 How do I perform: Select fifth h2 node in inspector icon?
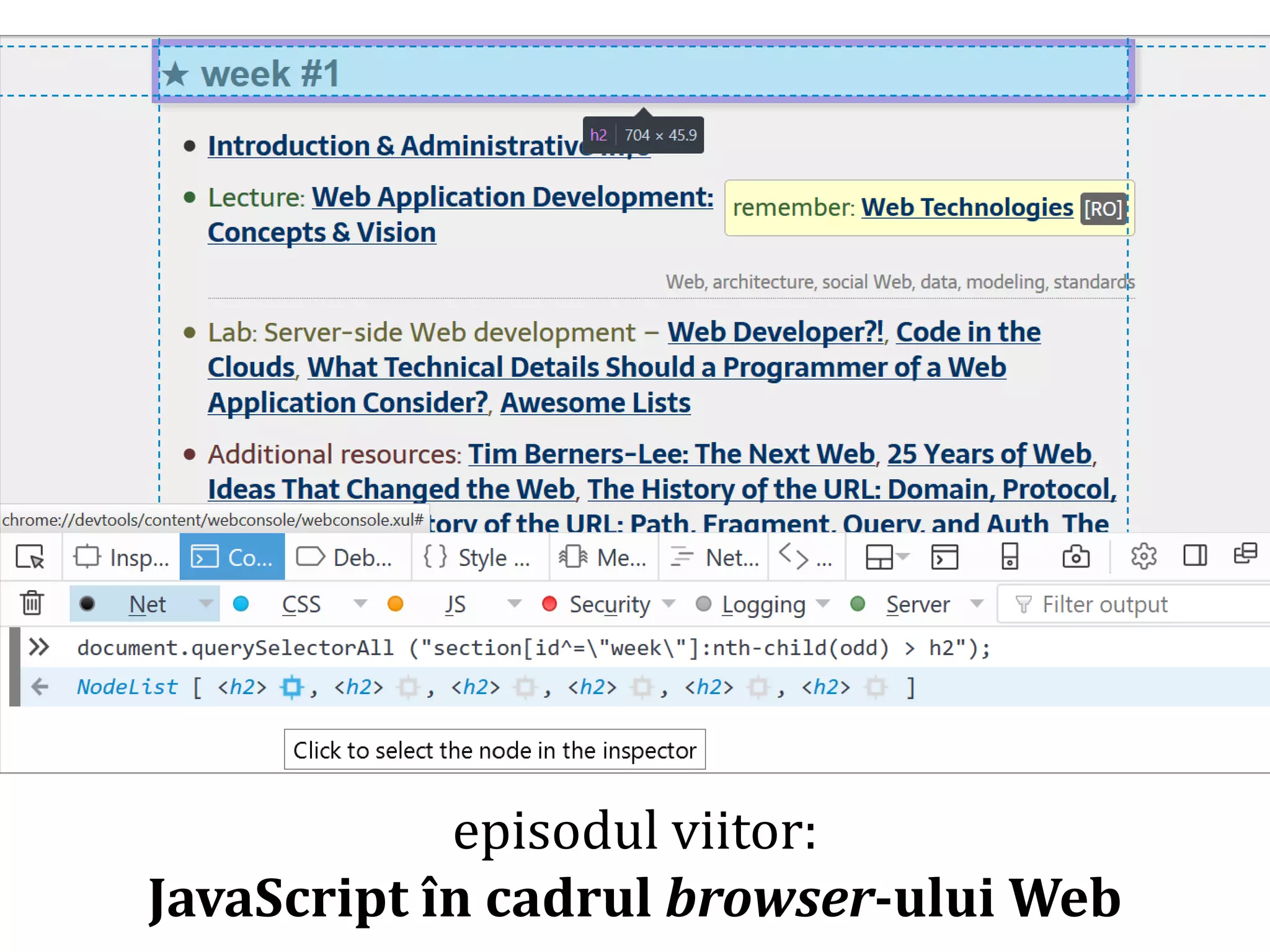point(758,687)
